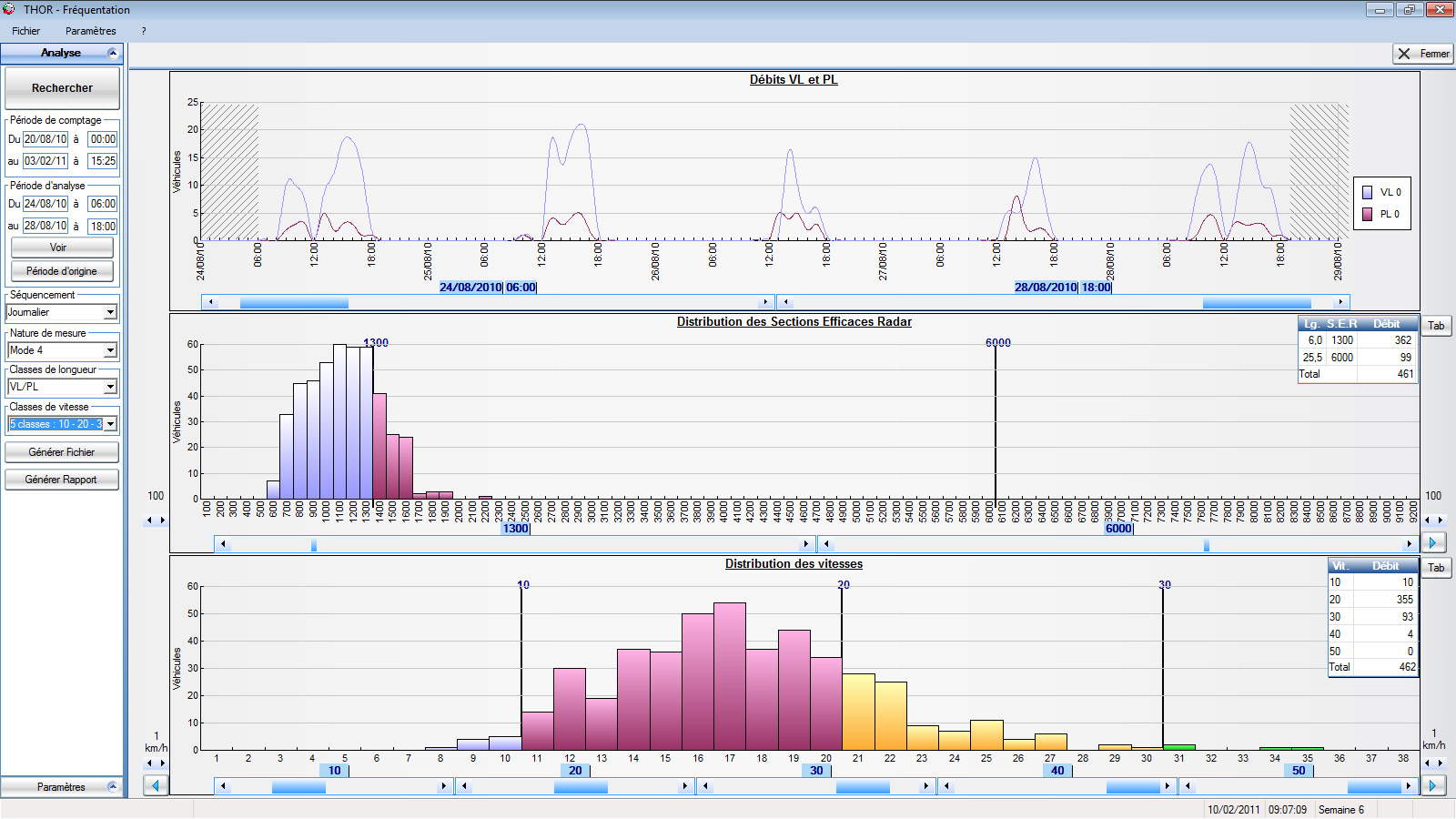Click the THOR application icon in title bar

click(9, 9)
